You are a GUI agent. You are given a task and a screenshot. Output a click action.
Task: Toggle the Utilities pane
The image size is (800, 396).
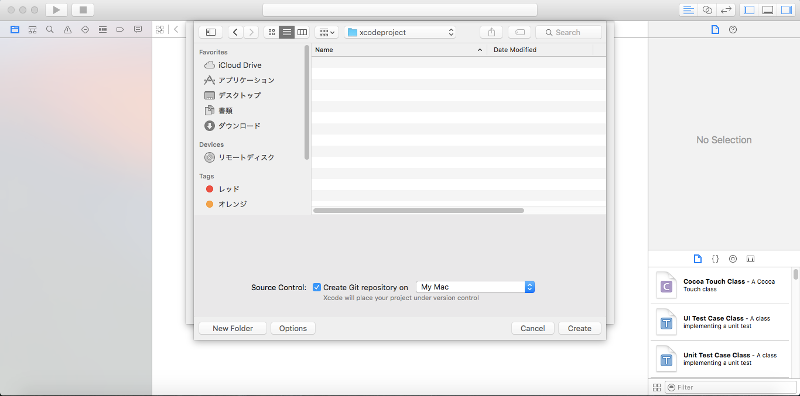[786, 10]
